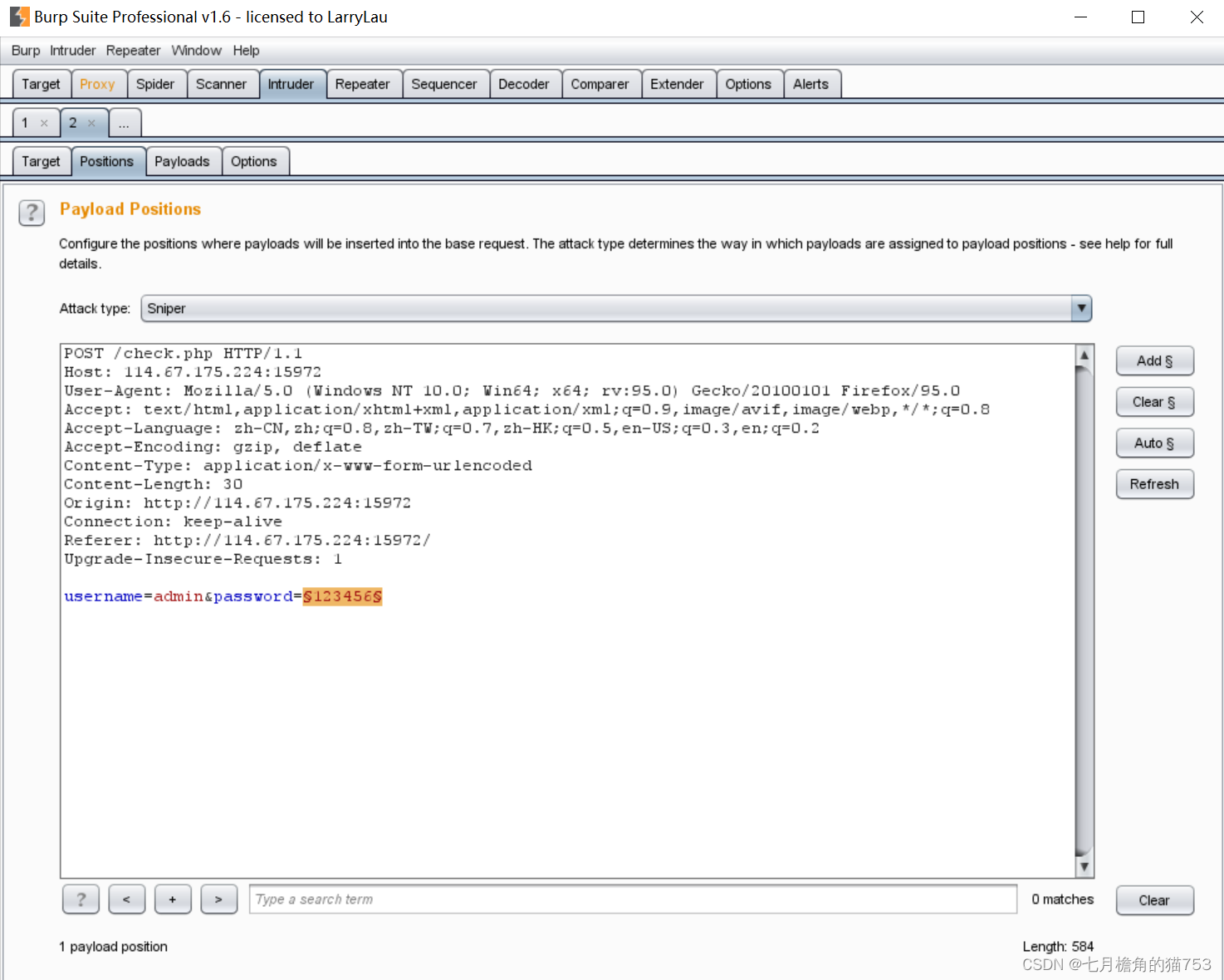Viewport: 1224px width, 980px height.
Task: Click the User-Agent header line
Action: 512,390
